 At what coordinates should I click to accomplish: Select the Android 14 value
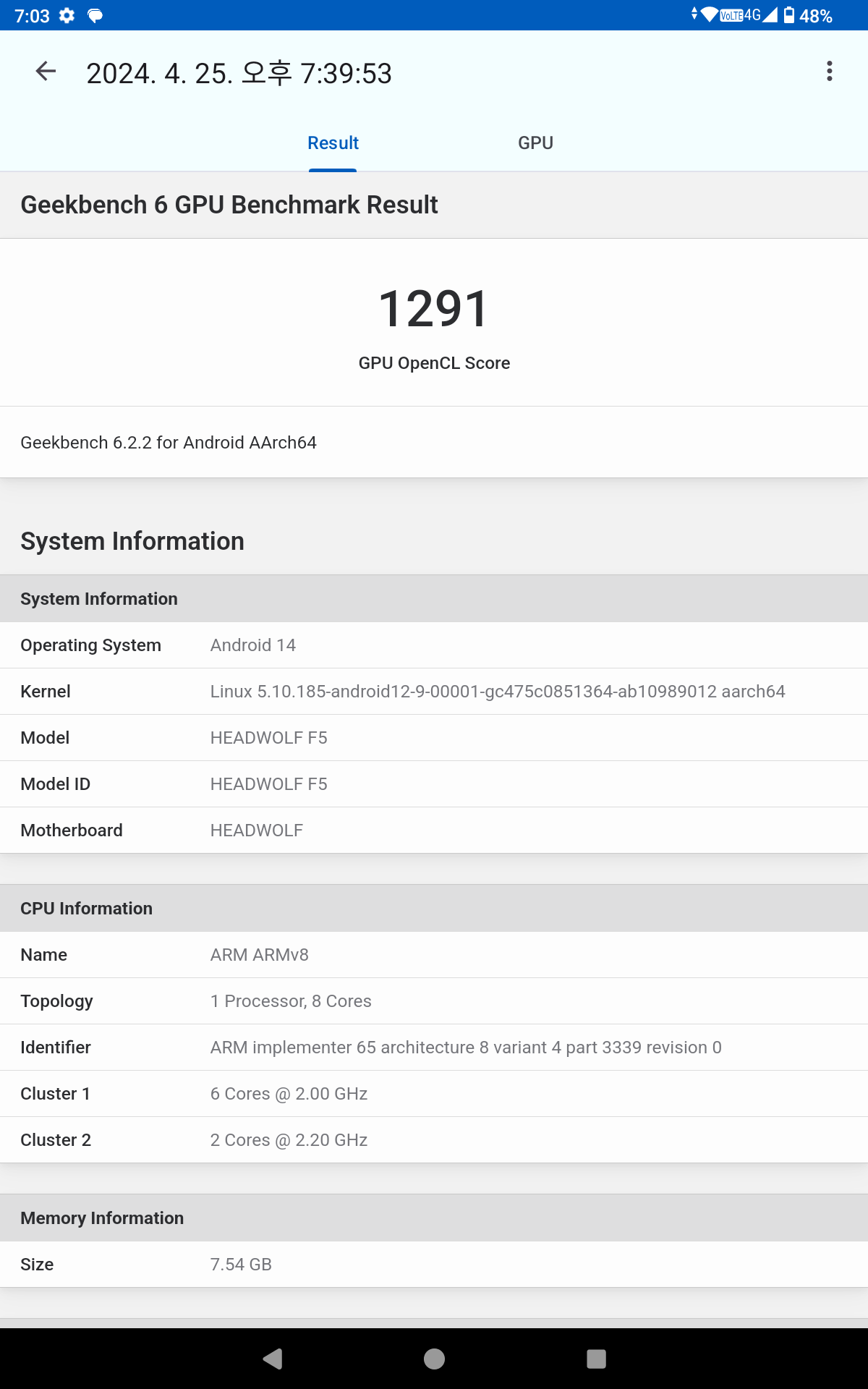pos(253,645)
